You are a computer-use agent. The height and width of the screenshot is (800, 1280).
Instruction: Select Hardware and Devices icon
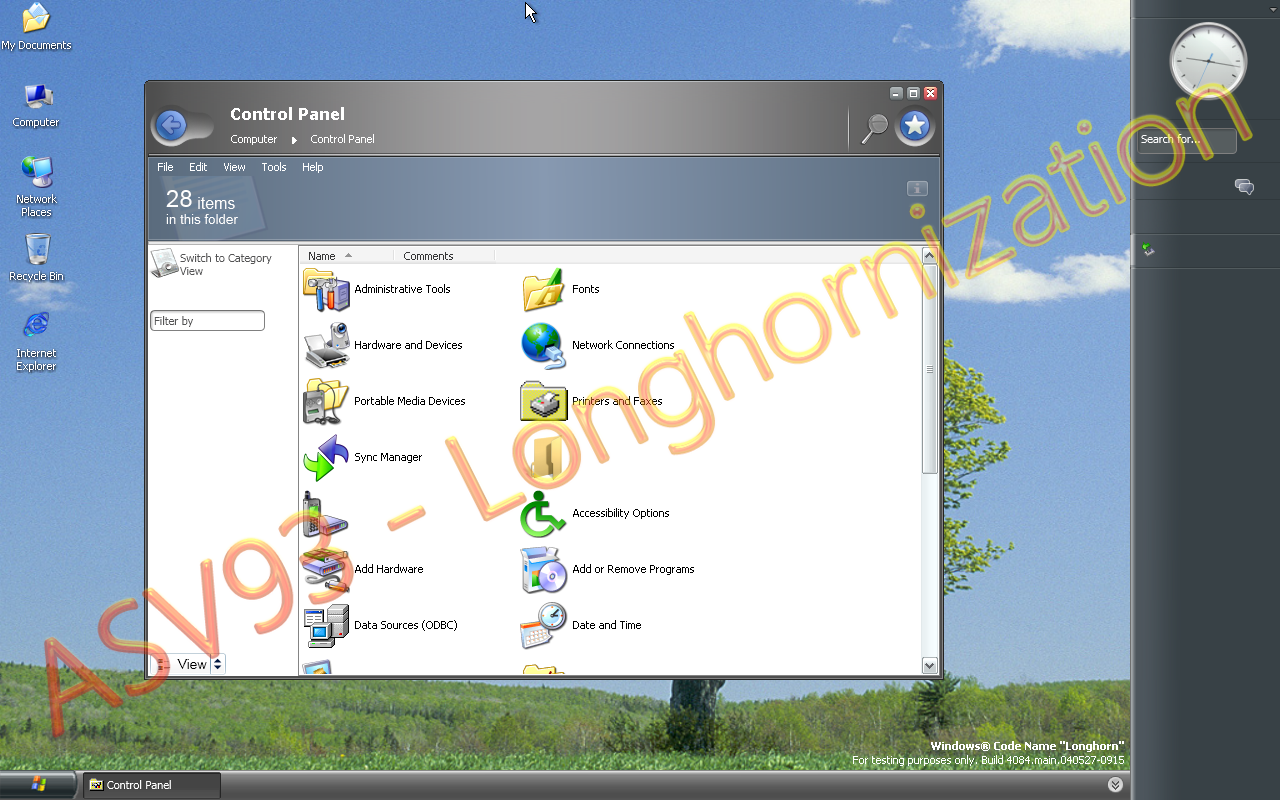pyautogui.click(x=326, y=346)
